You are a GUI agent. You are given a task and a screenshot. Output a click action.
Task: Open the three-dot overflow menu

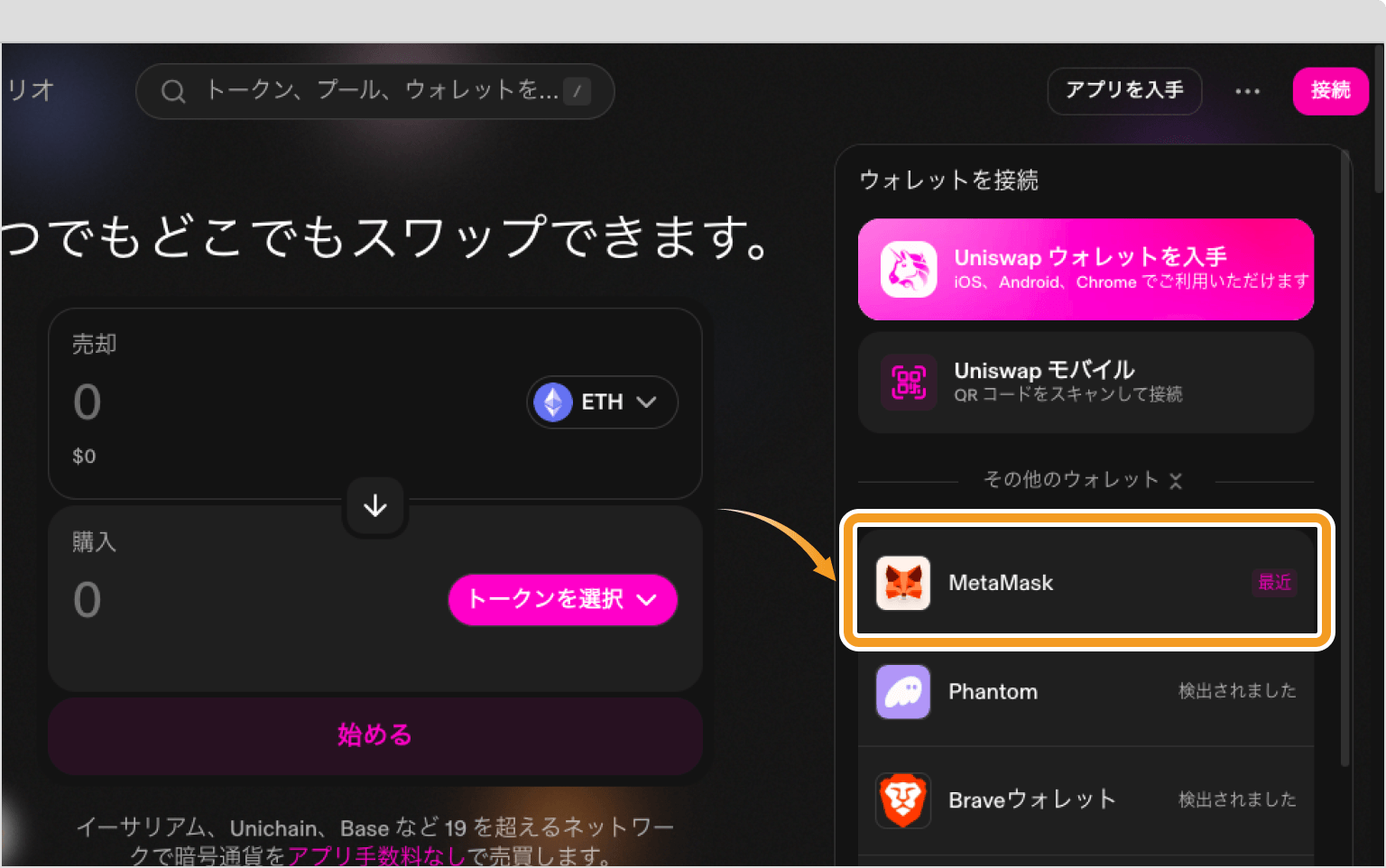tap(1248, 90)
